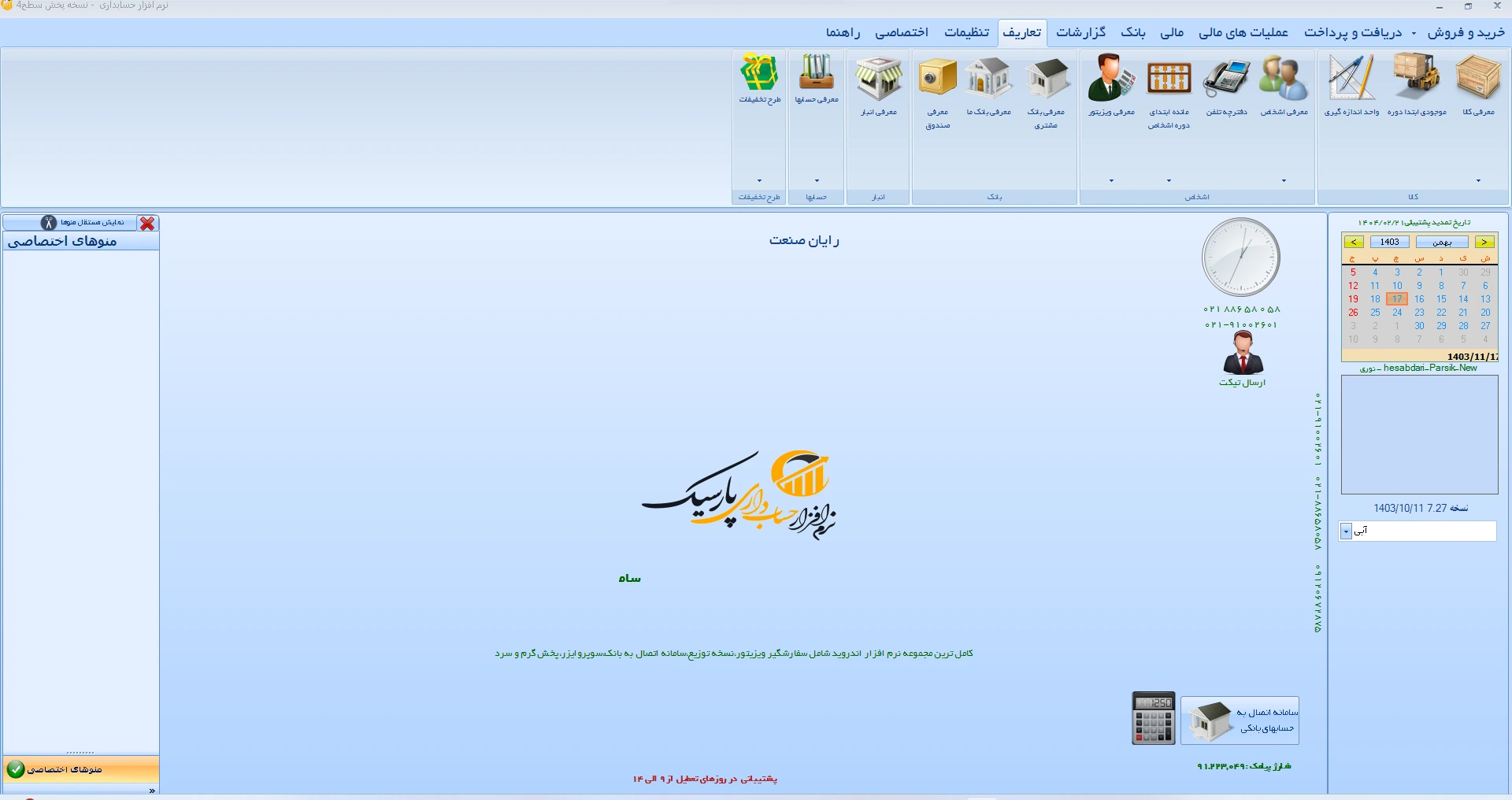Select day 1 of بهمن in the calendar
The width and height of the screenshot is (1512, 800).
[x=1441, y=272]
